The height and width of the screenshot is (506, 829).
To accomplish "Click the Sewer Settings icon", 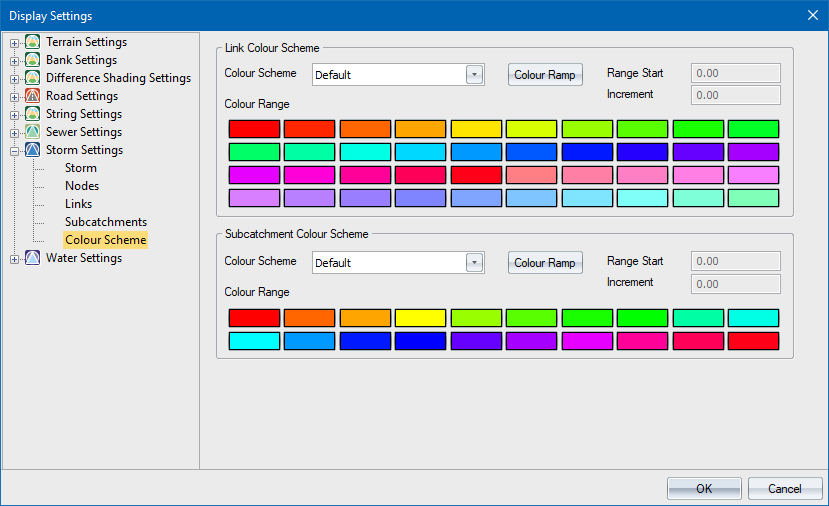I will click(33, 132).
